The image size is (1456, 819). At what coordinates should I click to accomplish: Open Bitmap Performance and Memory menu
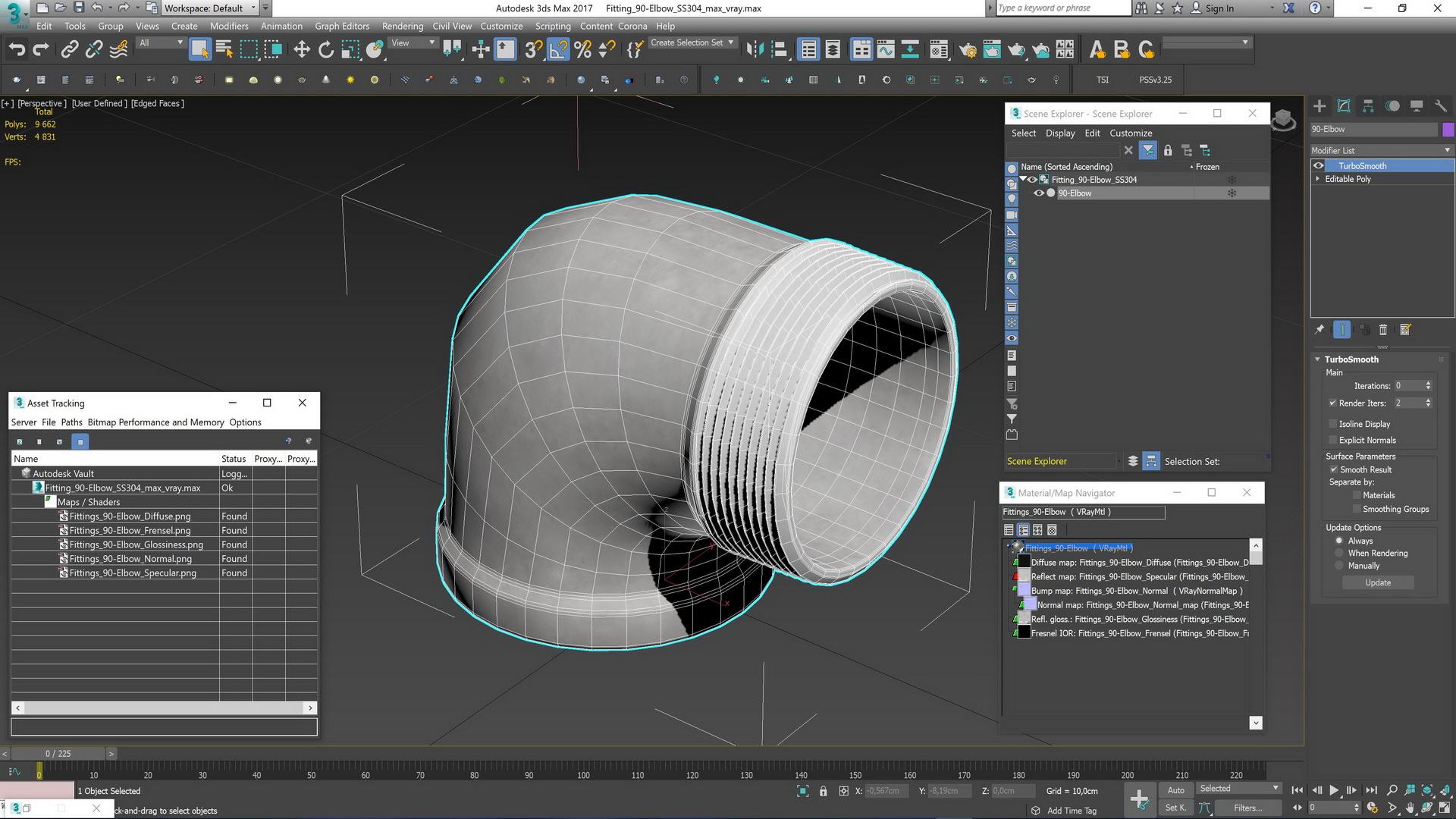pos(155,422)
